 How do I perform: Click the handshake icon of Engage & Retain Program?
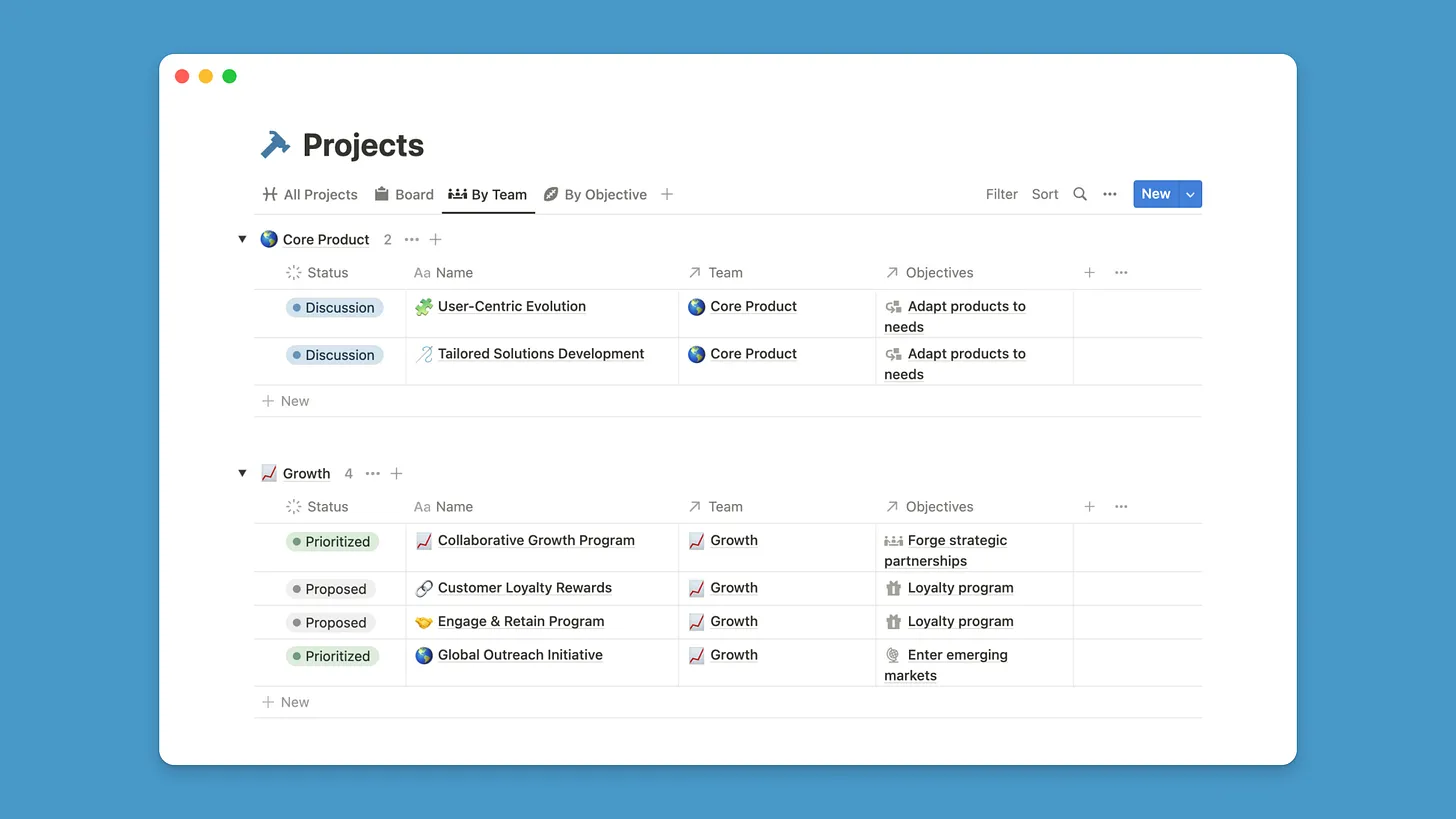424,621
